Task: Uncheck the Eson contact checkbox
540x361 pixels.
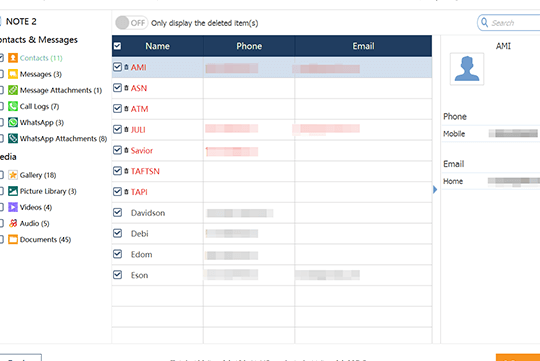Action: click(x=117, y=275)
